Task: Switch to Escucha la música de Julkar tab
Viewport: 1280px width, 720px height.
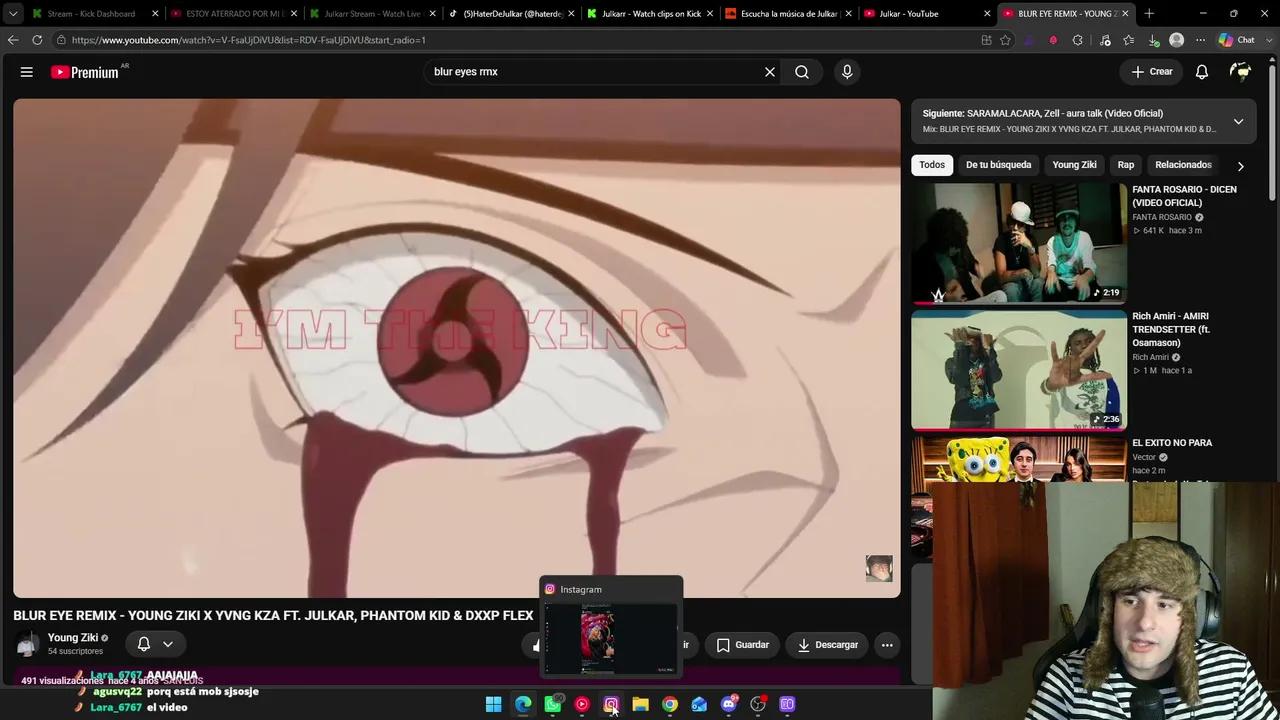Action: pyautogui.click(x=788, y=14)
